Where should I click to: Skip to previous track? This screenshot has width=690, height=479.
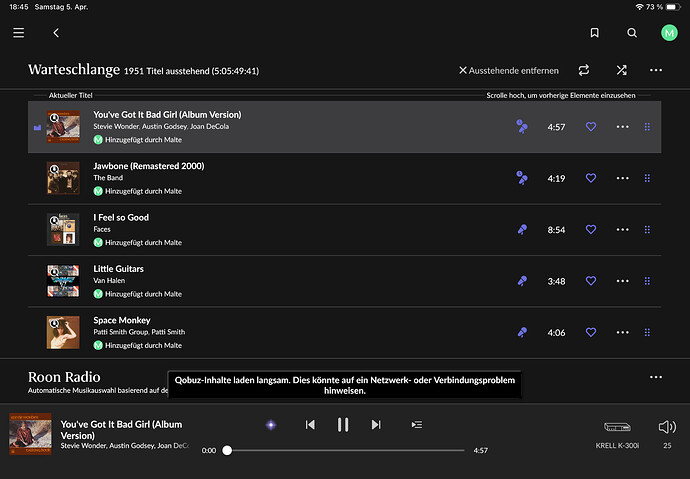310,425
